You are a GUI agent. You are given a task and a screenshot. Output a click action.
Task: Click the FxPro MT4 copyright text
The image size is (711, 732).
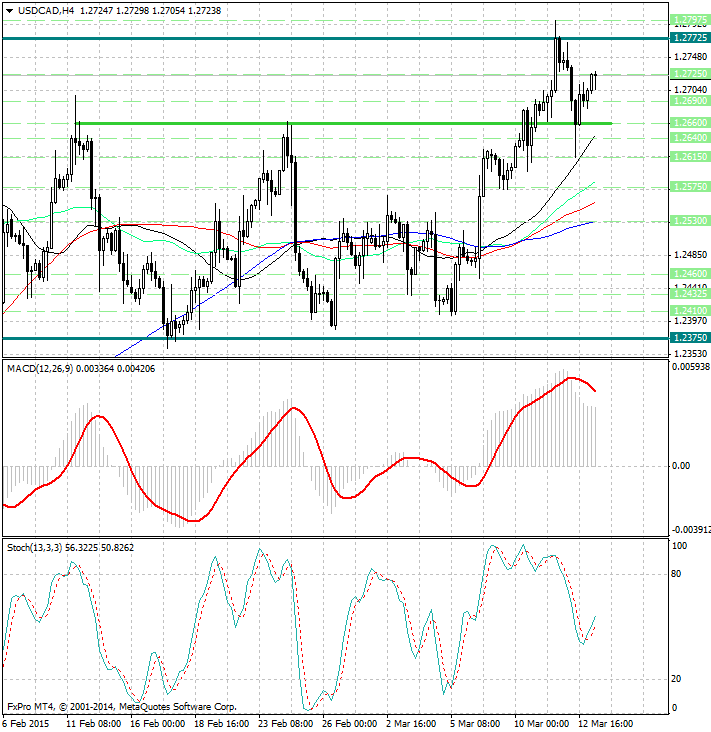[x=122, y=707]
